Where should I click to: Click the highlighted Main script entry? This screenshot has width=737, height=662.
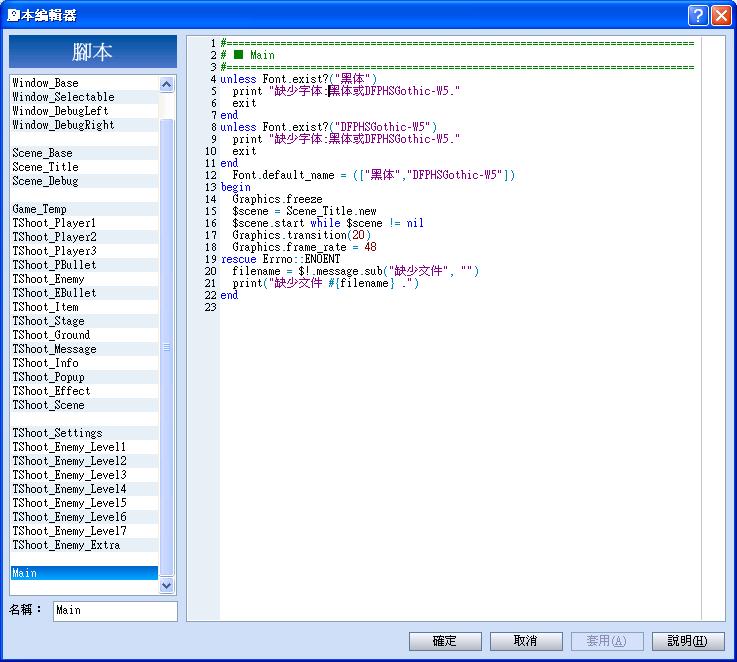click(84, 574)
